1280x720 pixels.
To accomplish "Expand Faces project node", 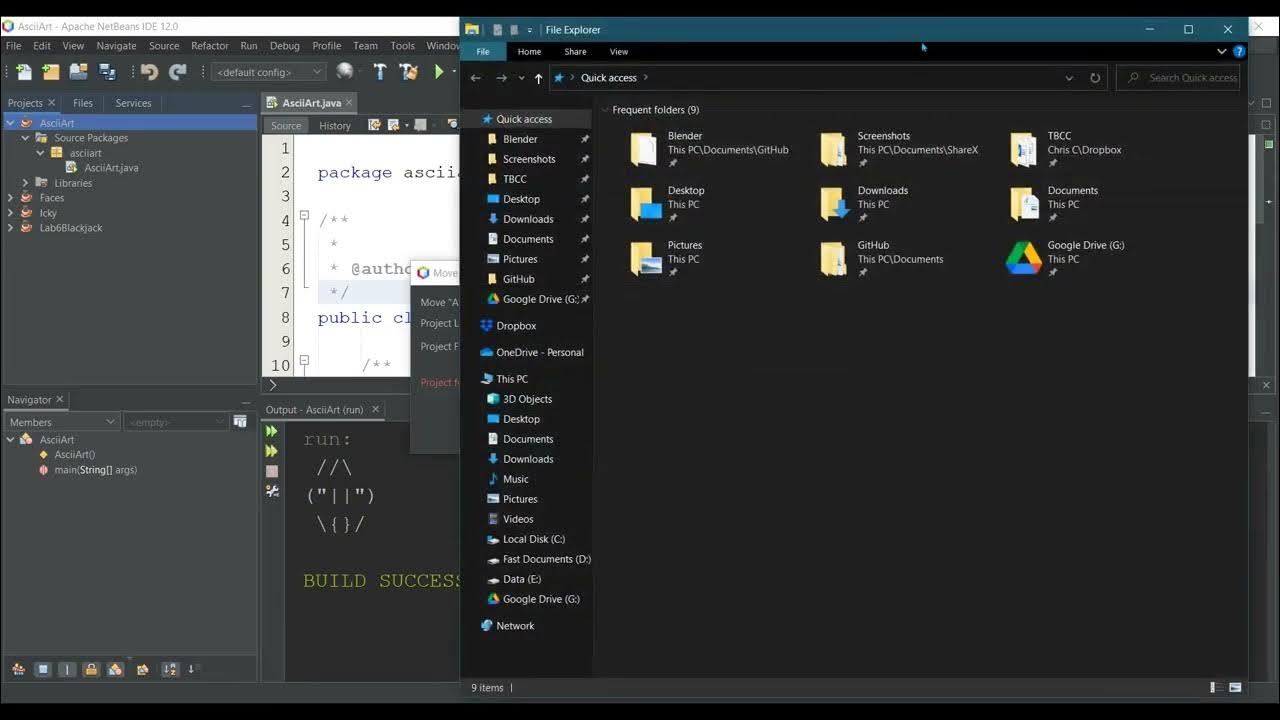I will 11,198.
